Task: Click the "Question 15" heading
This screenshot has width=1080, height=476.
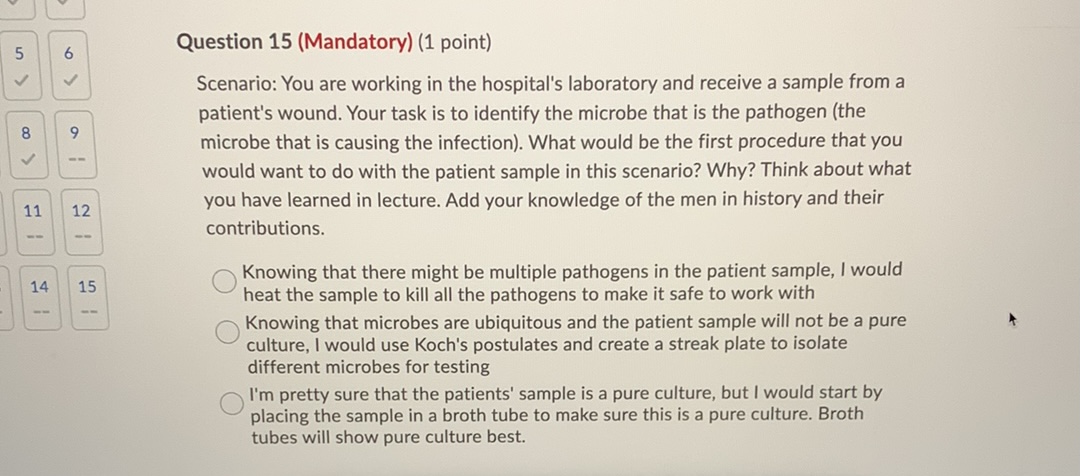Action: click(x=234, y=42)
